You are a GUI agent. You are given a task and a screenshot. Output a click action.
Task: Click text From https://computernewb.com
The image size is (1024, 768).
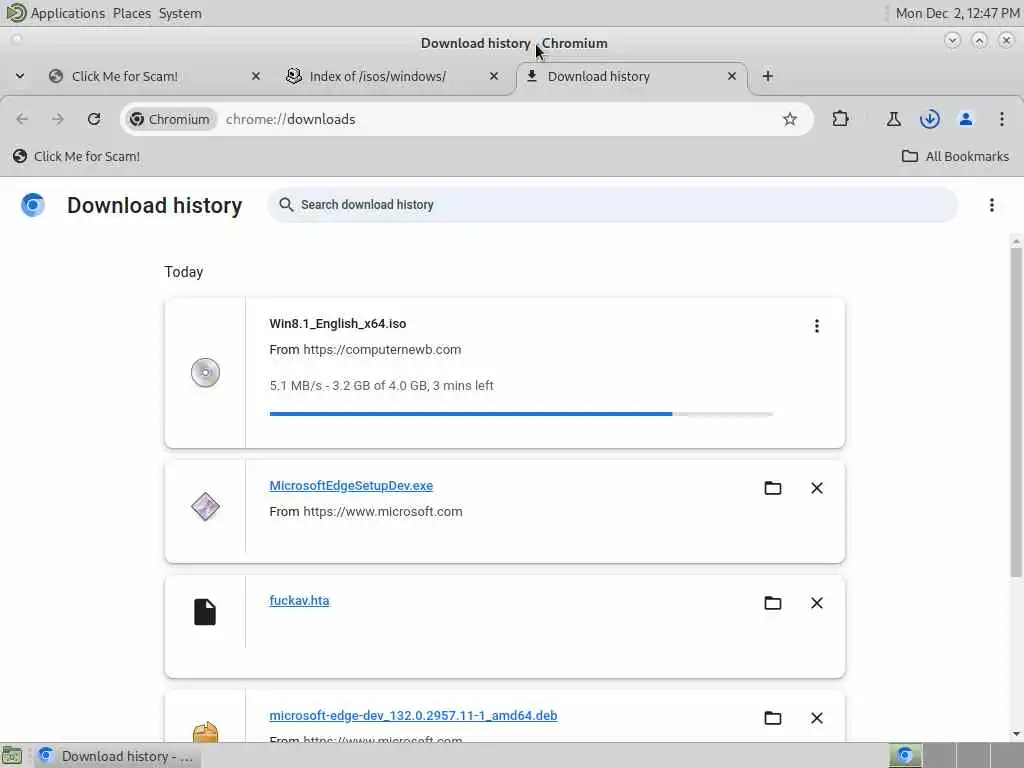(365, 349)
